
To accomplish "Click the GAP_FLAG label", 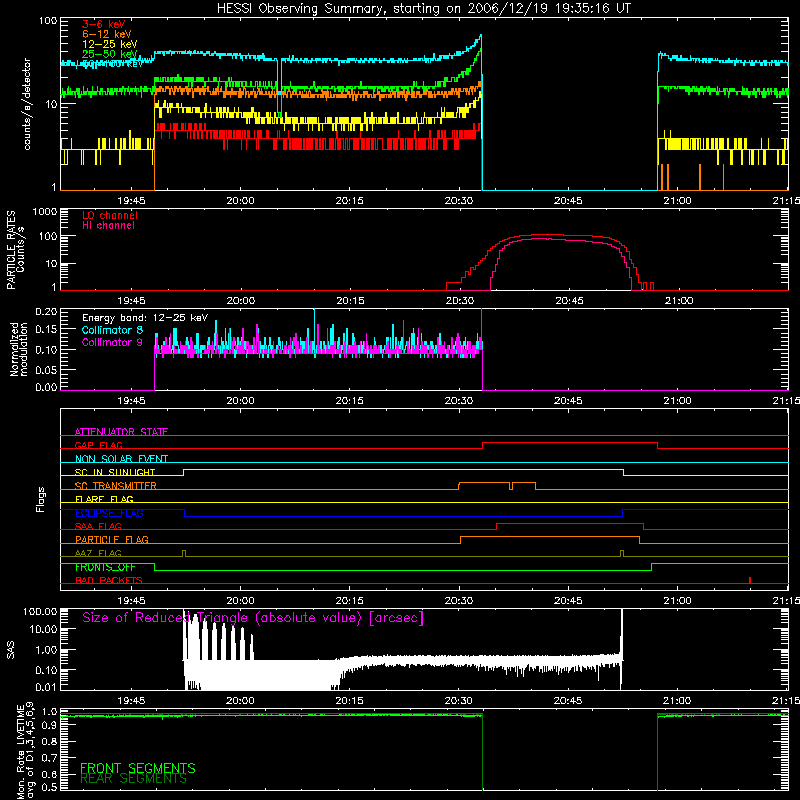I will tap(98, 445).
